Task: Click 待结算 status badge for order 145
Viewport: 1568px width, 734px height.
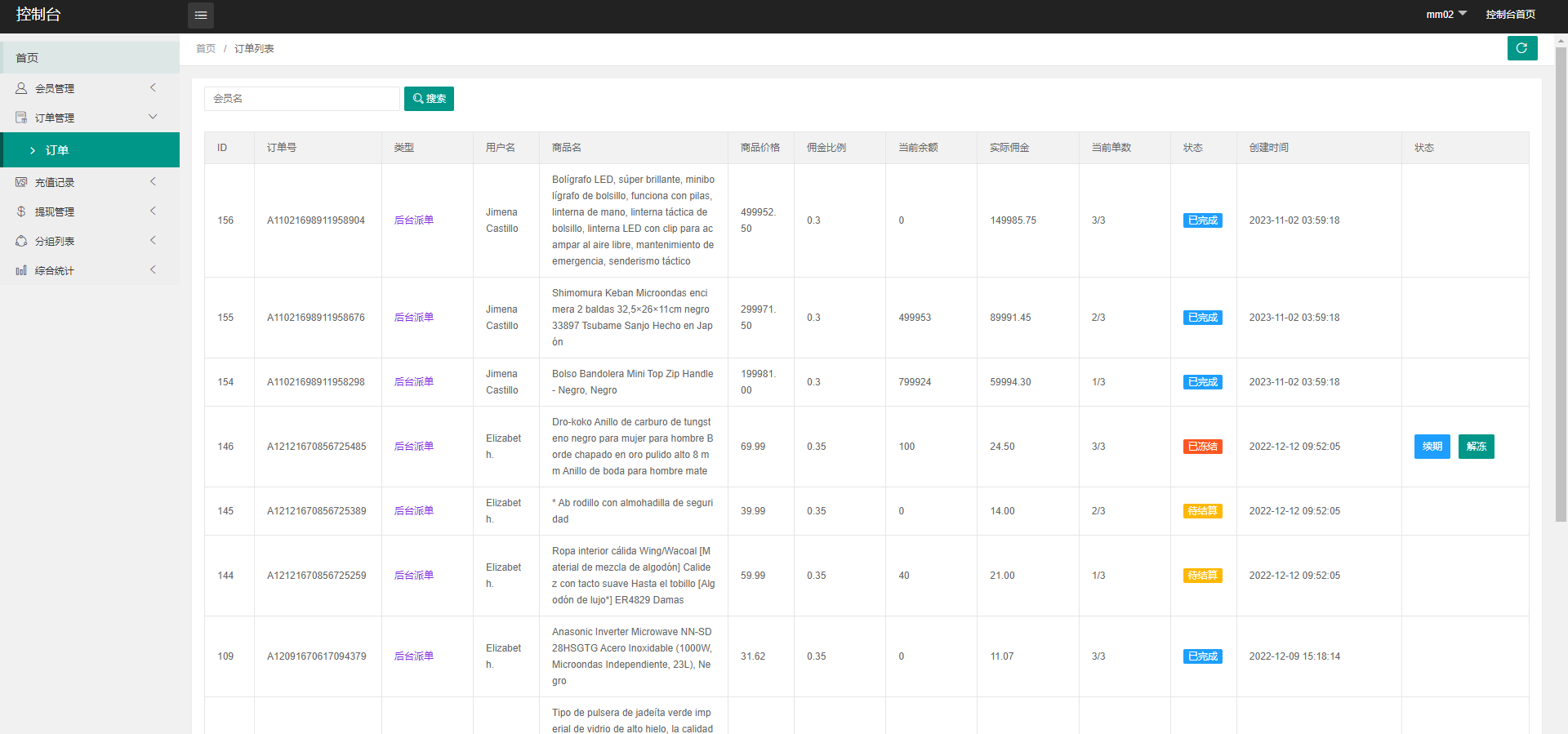Action: (1202, 511)
